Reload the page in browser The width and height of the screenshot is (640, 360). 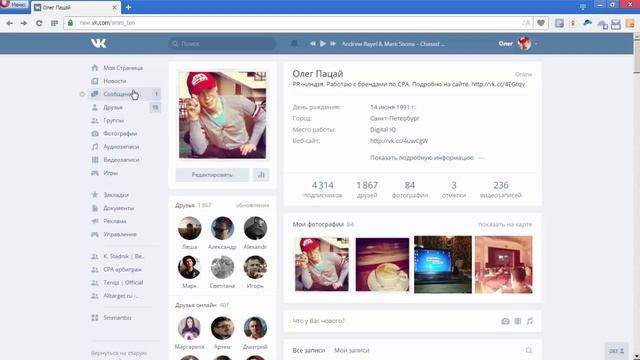[39, 23]
